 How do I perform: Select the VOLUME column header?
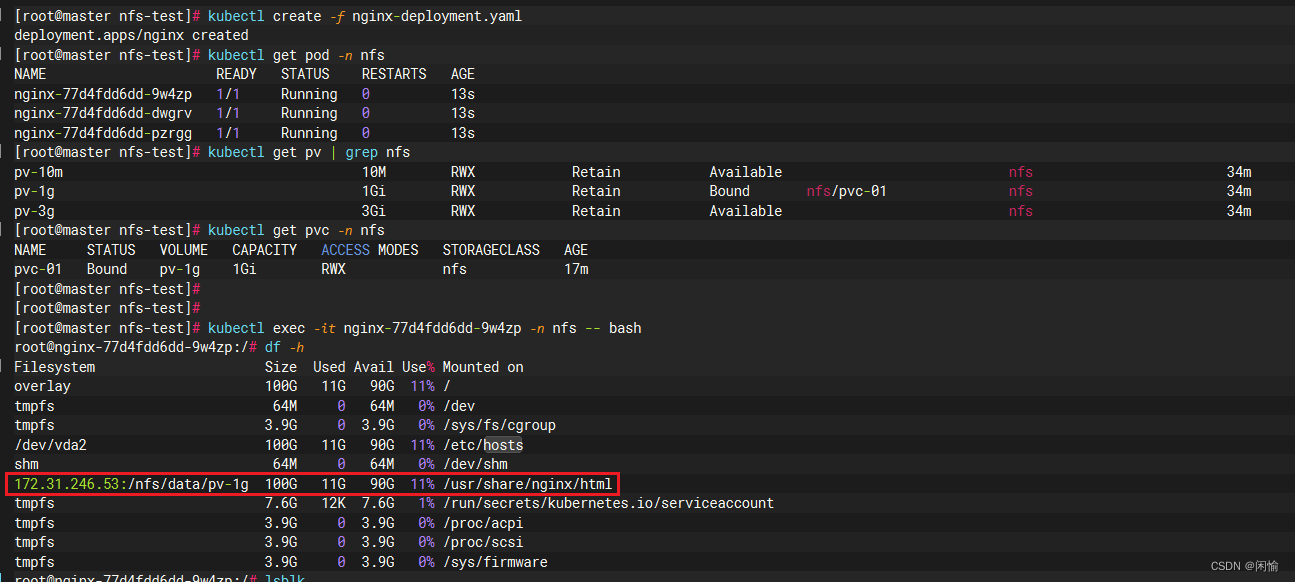[184, 250]
